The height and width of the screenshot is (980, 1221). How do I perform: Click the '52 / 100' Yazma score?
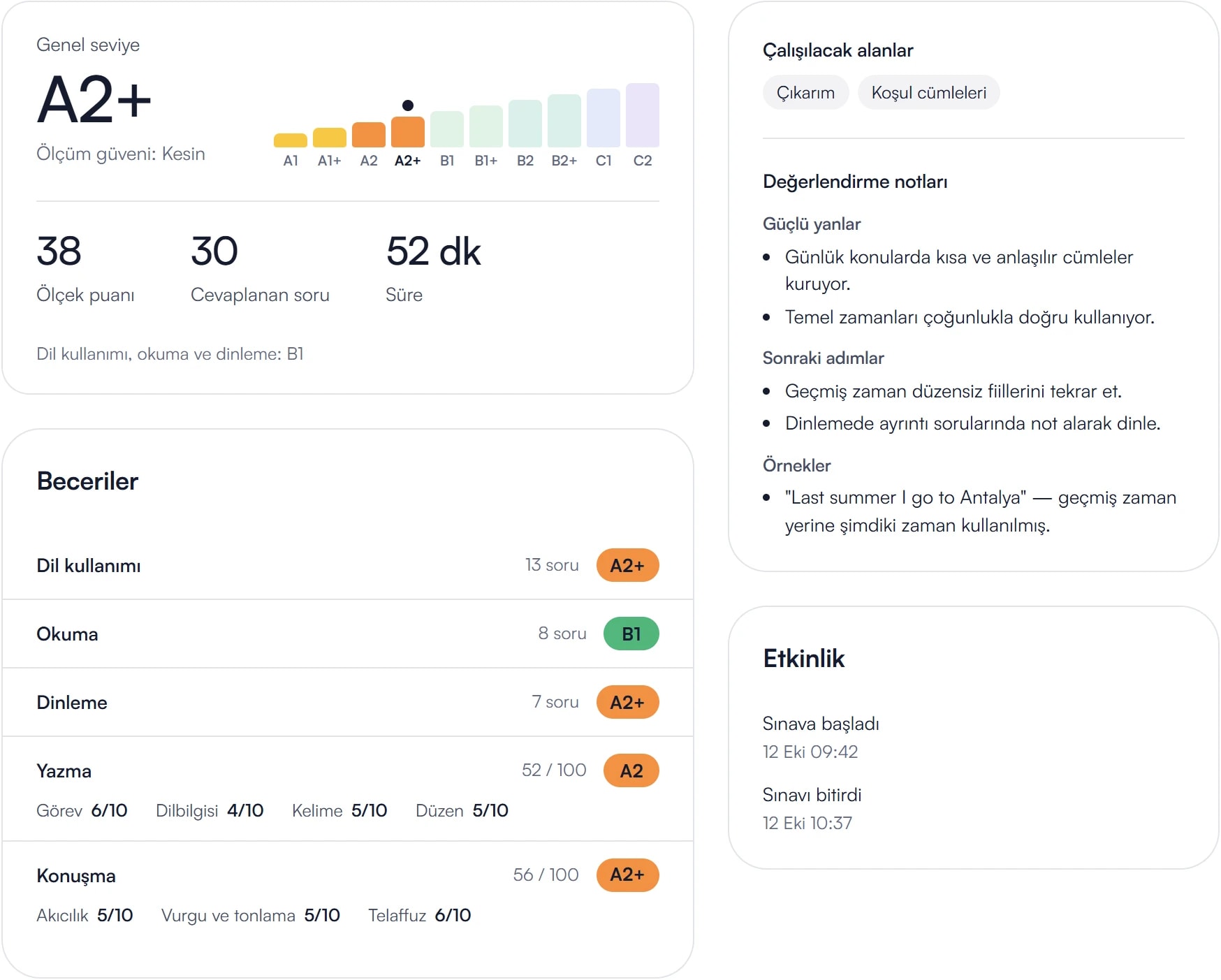554,770
